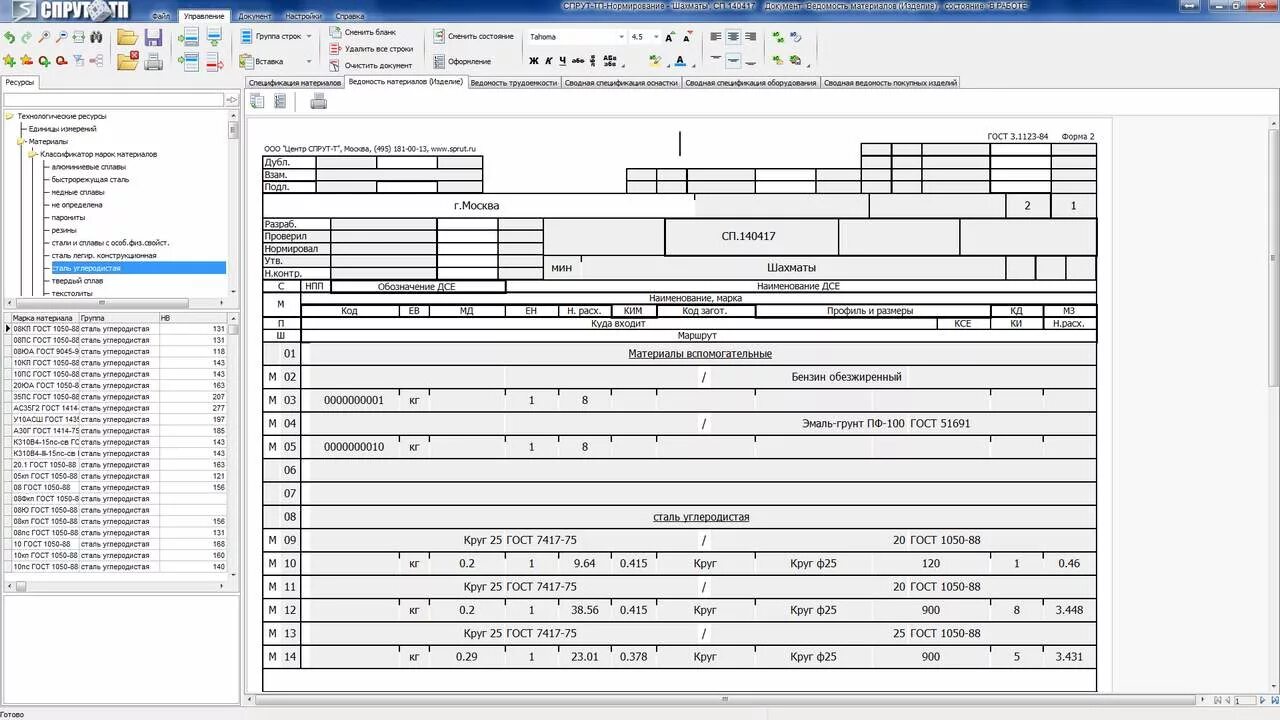Open the Файл menu
This screenshot has width=1280, height=720.
[x=160, y=16]
